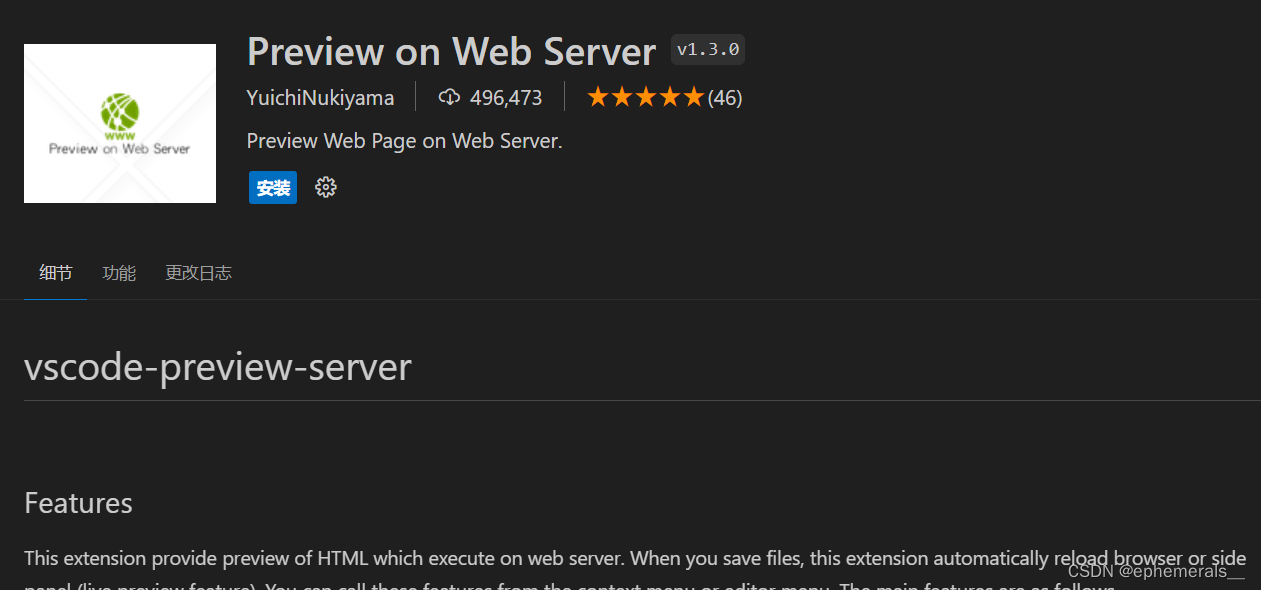This screenshot has height=590, width=1261.
Task: Open the (46) rating reviews count
Action: (725, 98)
